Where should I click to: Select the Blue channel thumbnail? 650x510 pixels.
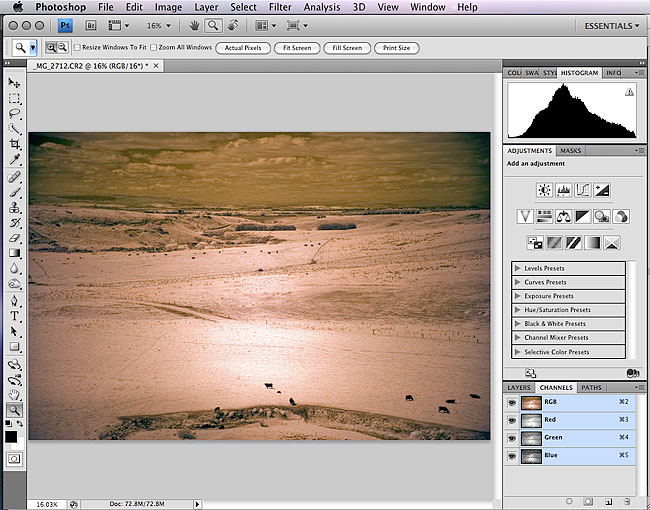tap(531, 455)
